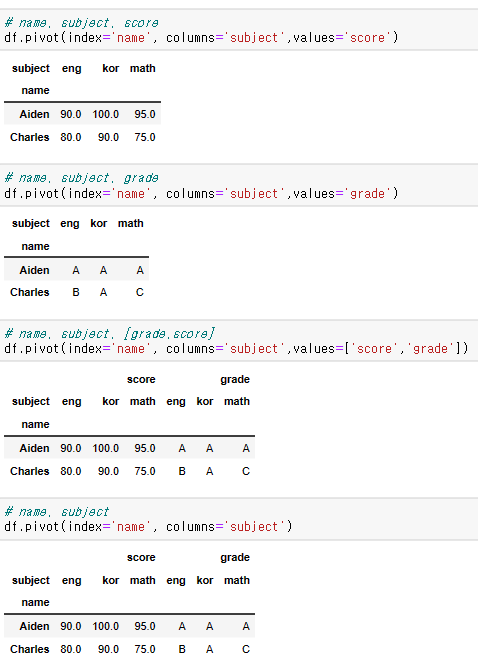Image resolution: width=478 pixels, height=666 pixels.
Task: Click 'name' index label in grade-only table
Action: click(x=36, y=246)
